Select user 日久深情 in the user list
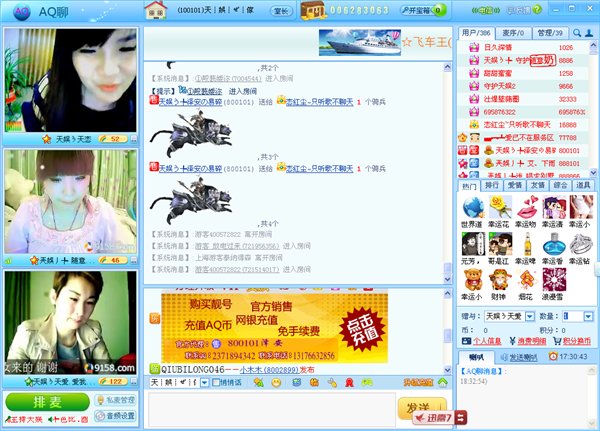 523,47
